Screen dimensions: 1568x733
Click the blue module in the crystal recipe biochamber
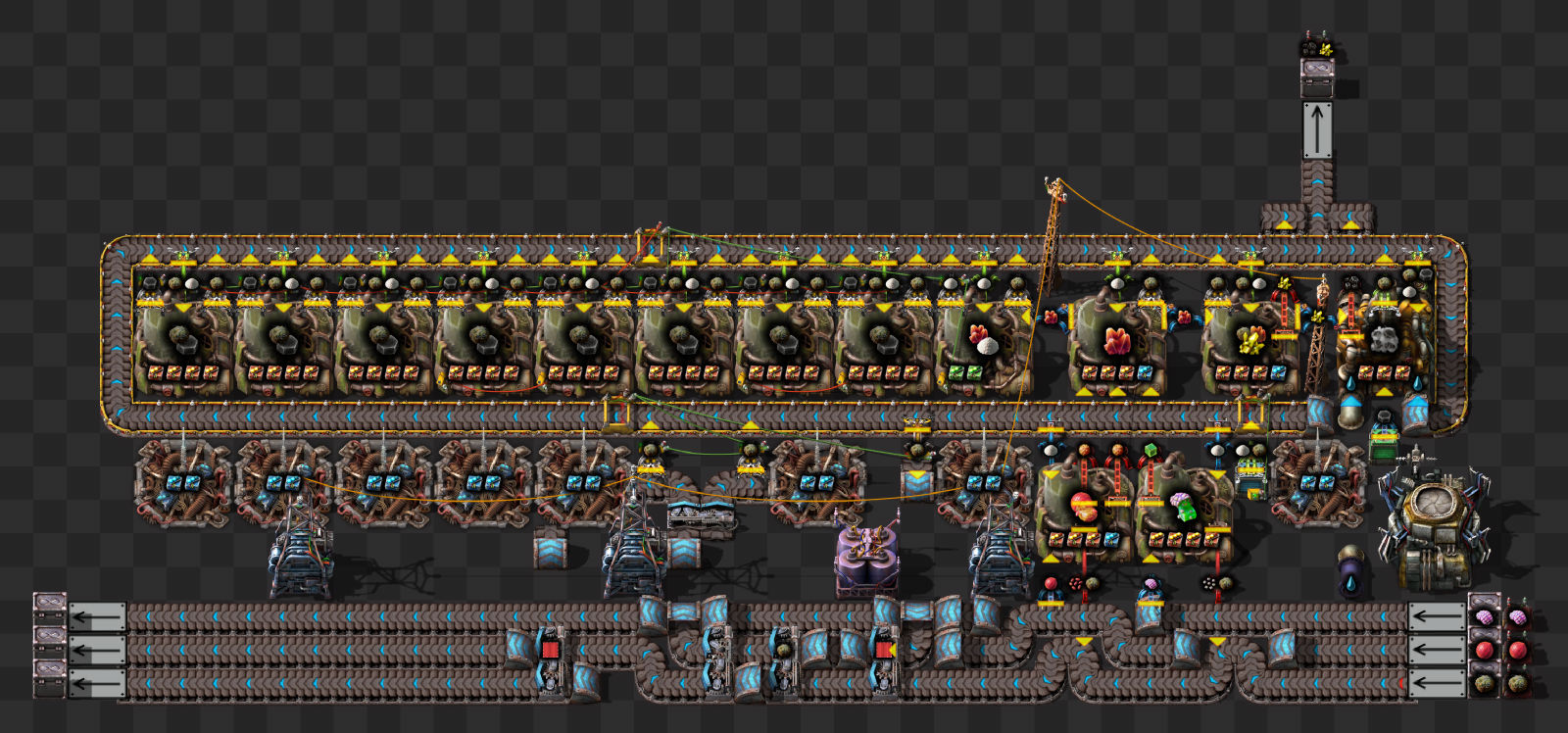click(1146, 371)
